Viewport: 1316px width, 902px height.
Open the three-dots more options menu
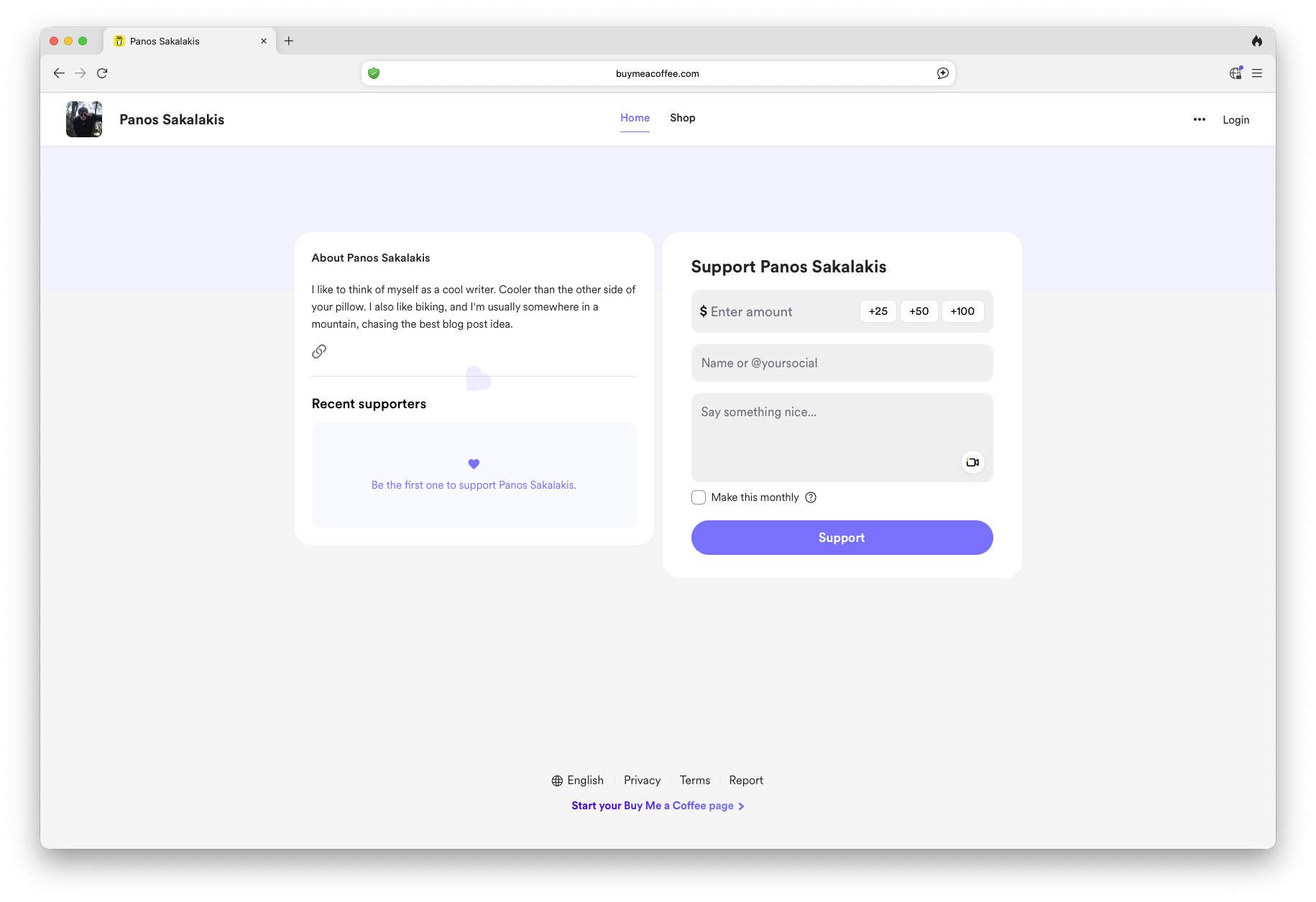tap(1199, 119)
